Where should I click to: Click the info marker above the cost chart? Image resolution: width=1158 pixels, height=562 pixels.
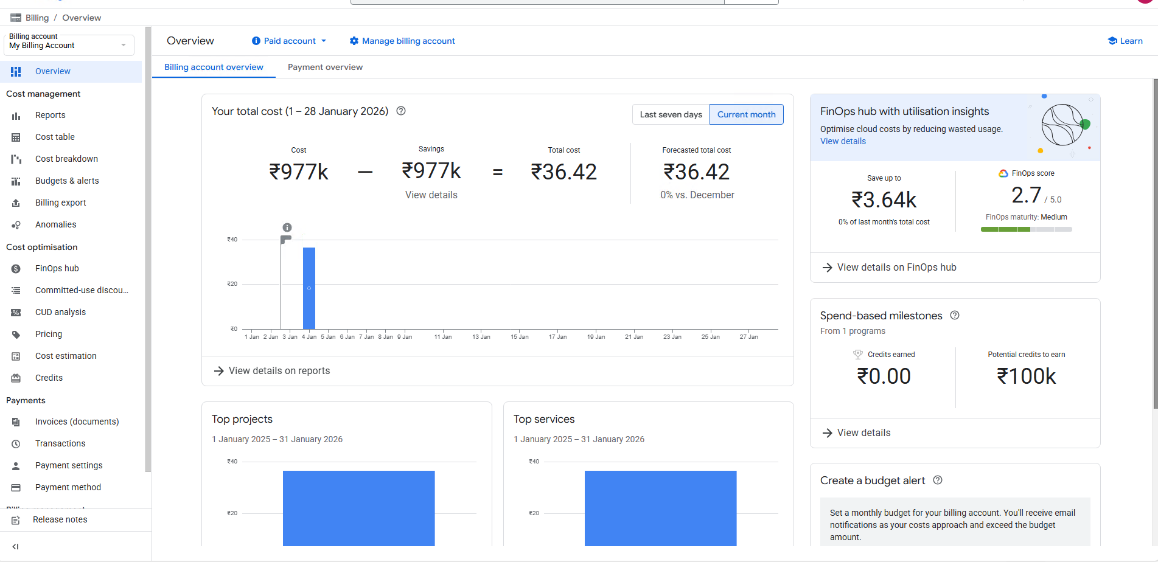point(287,228)
